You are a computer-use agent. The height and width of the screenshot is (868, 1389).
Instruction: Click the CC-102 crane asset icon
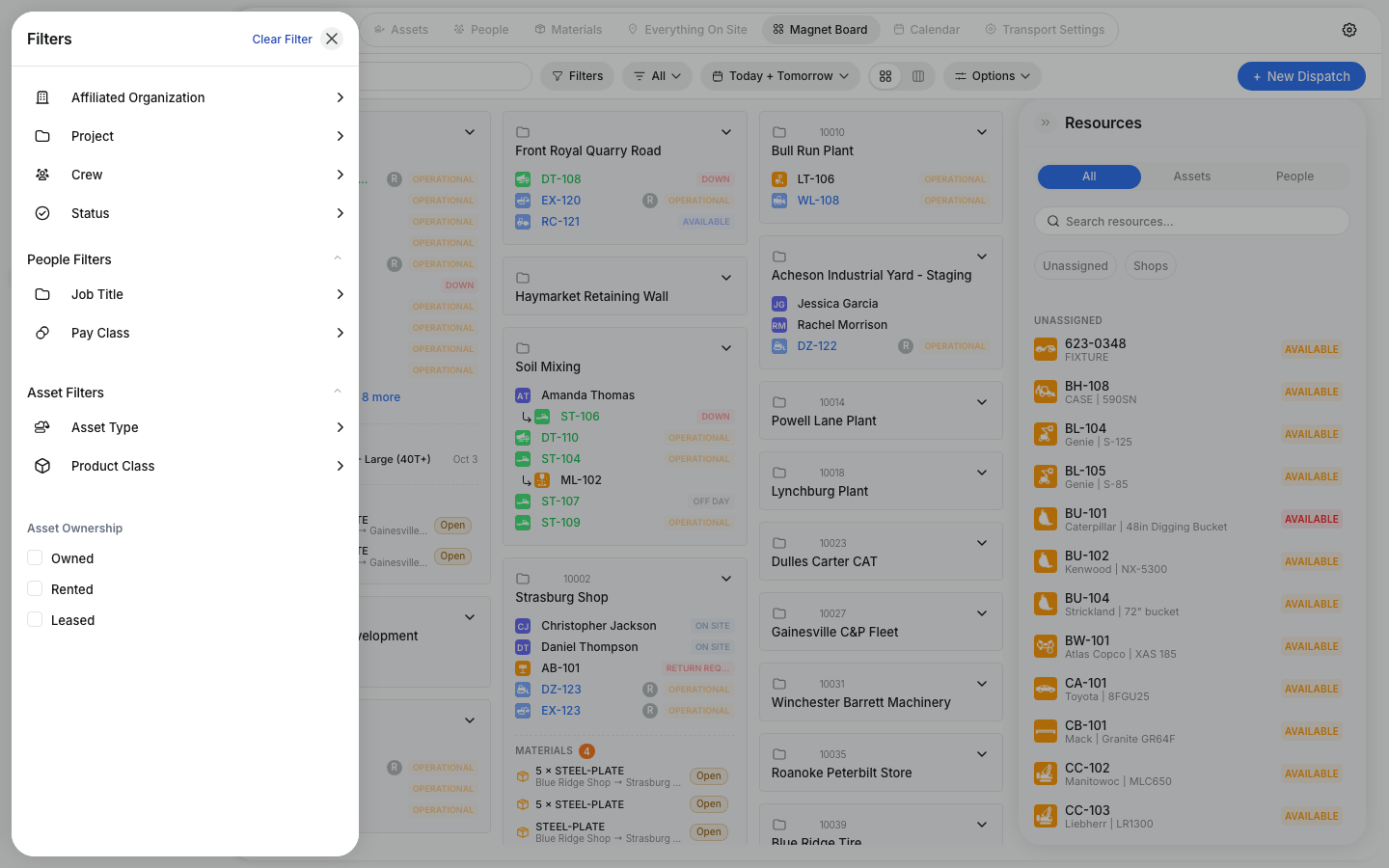click(x=1046, y=773)
